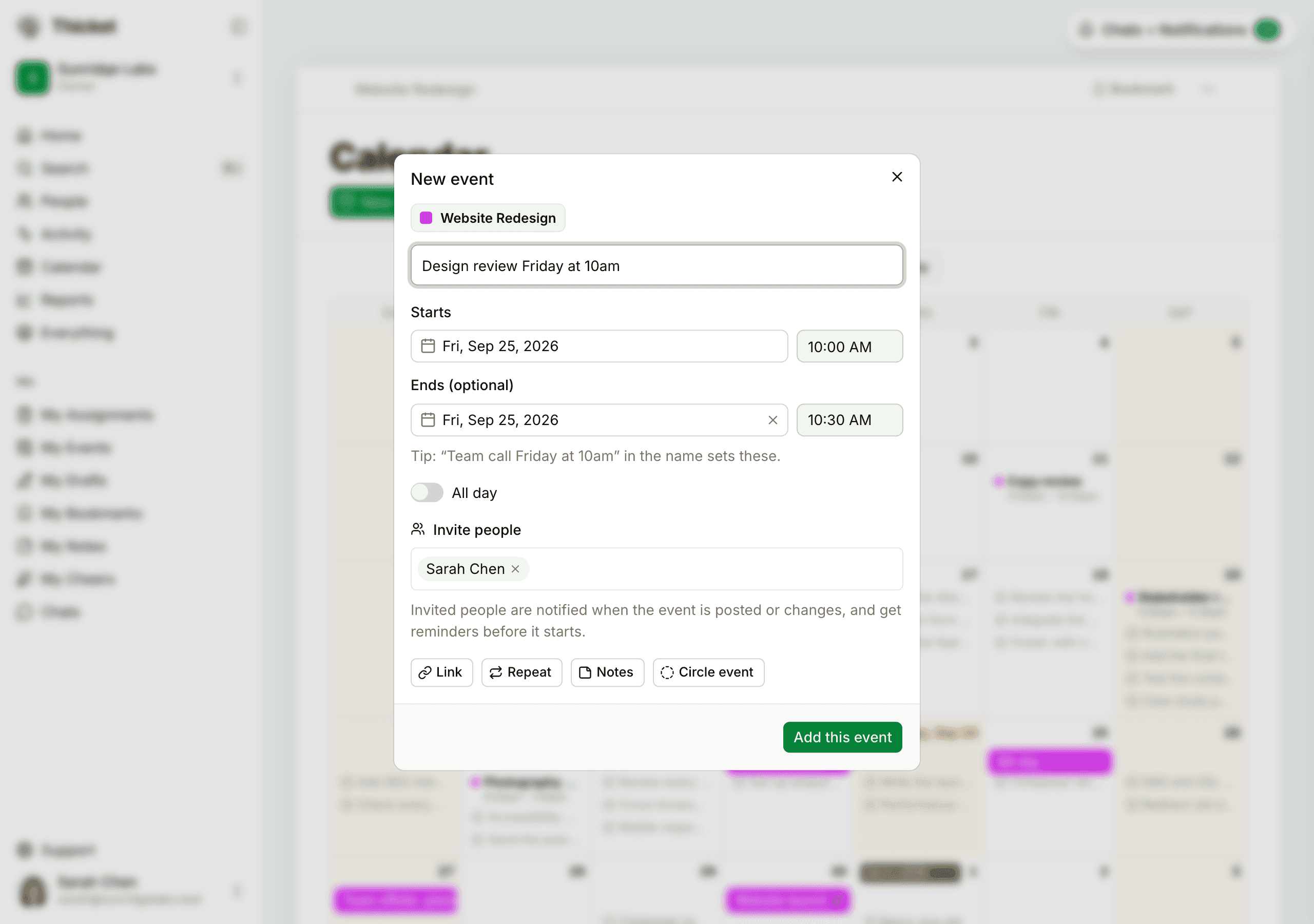Clear the Ends date with the X
The image size is (1314, 924).
(772, 420)
